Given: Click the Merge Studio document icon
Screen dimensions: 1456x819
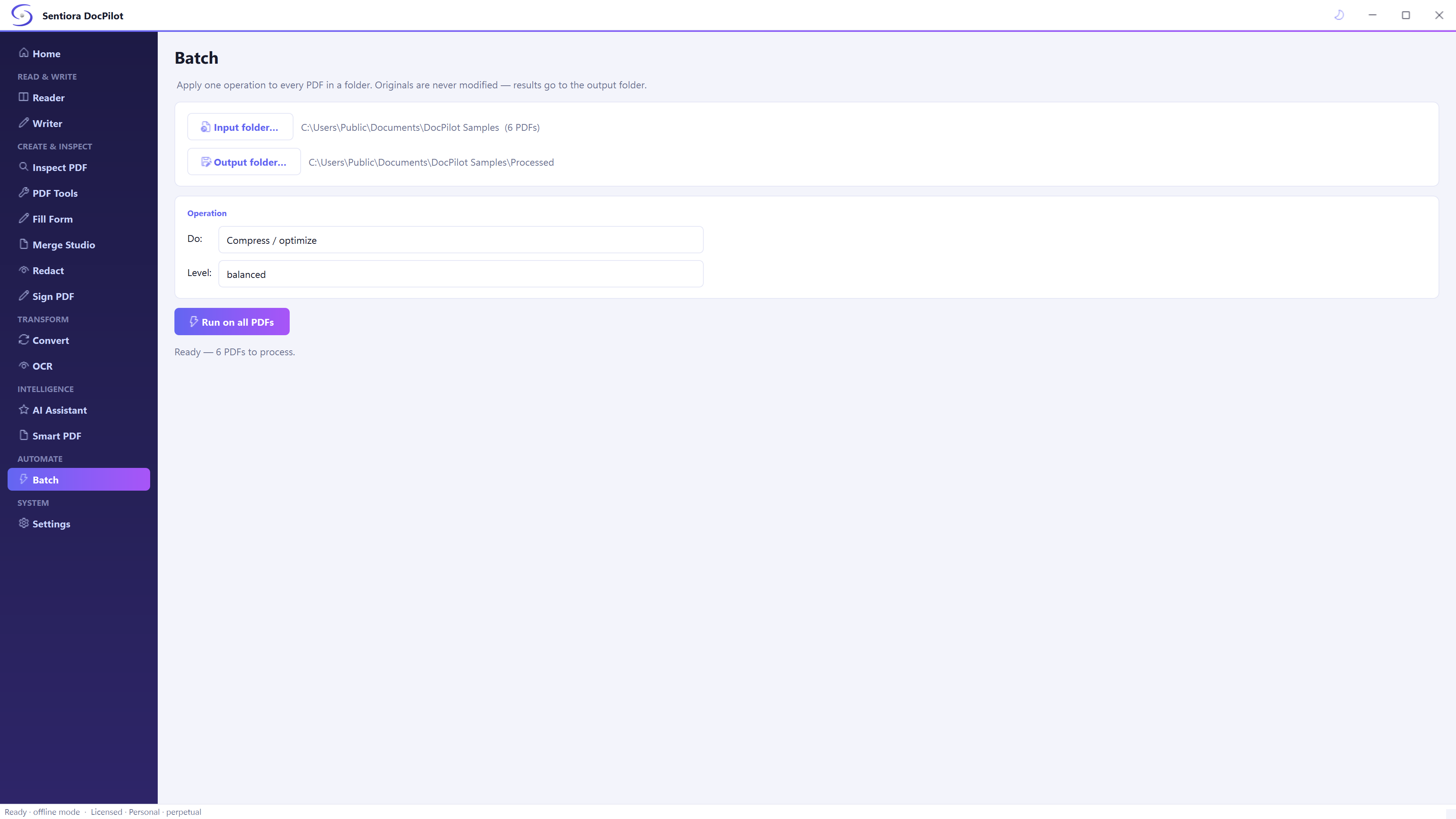Looking at the screenshot, I should coord(24,244).
